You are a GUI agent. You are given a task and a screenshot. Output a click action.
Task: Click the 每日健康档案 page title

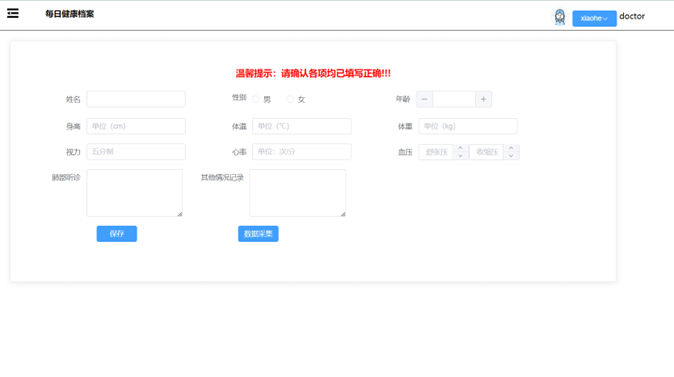point(70,14)
